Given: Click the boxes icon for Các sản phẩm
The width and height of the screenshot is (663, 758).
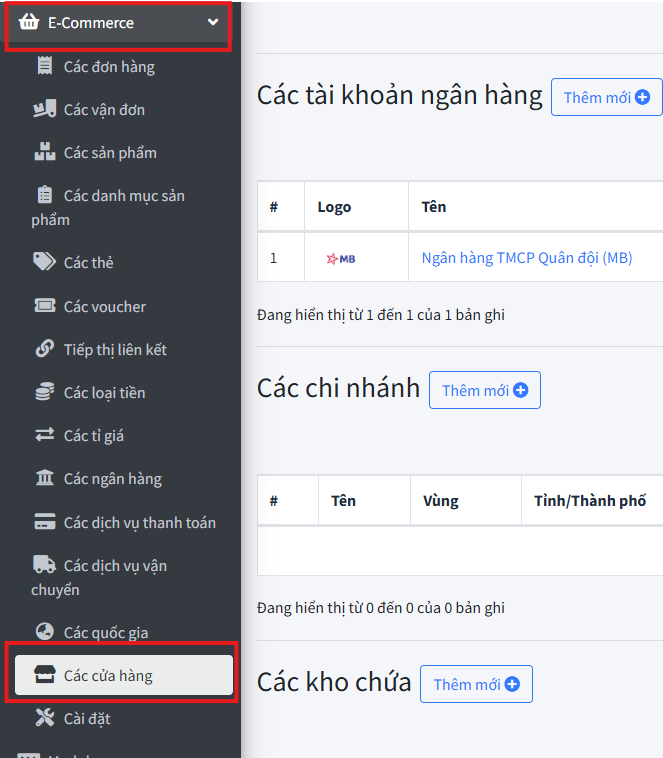Looking at the screenshot, I should tap(44, 152).
